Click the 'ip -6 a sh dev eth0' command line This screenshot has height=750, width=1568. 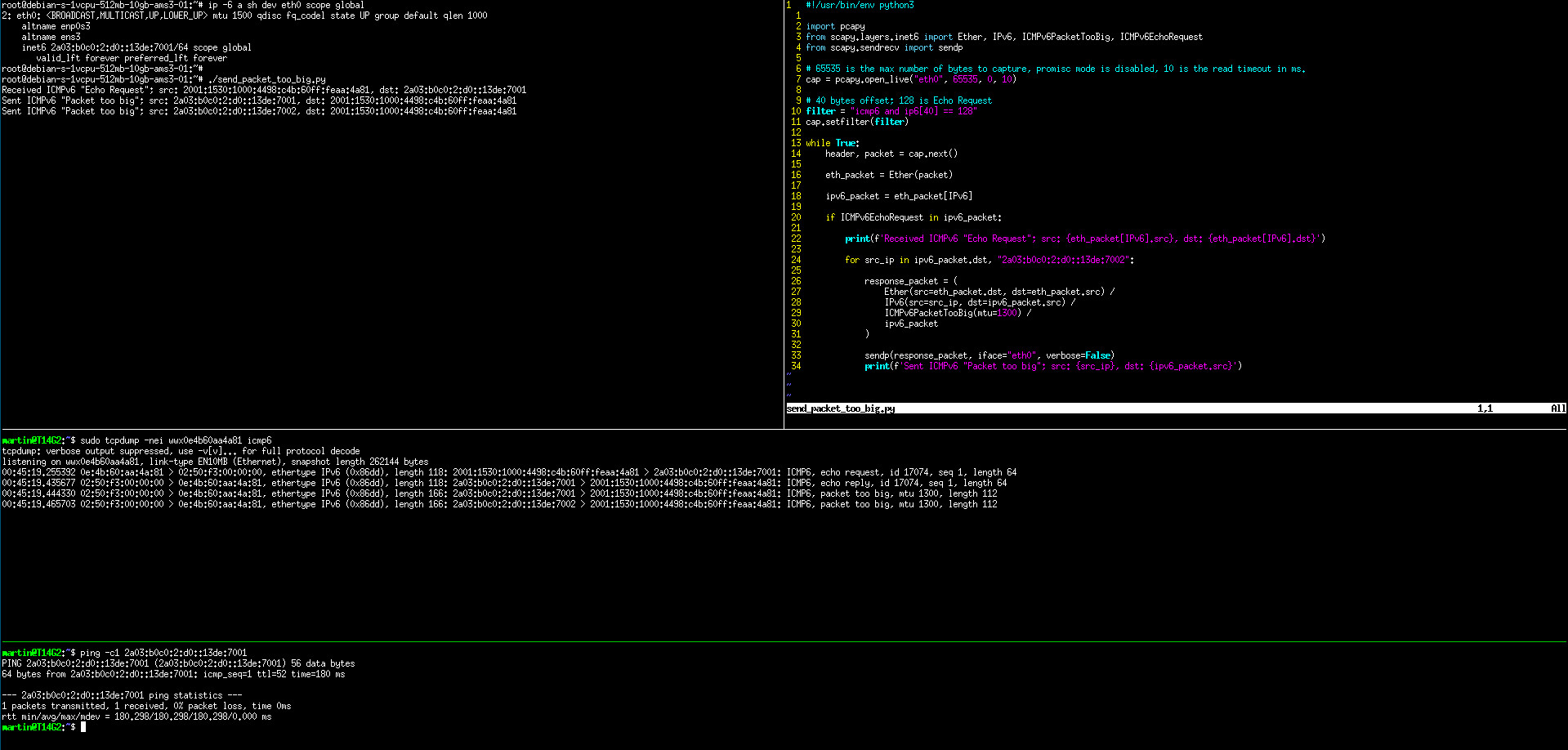click(x=286, y=6)
